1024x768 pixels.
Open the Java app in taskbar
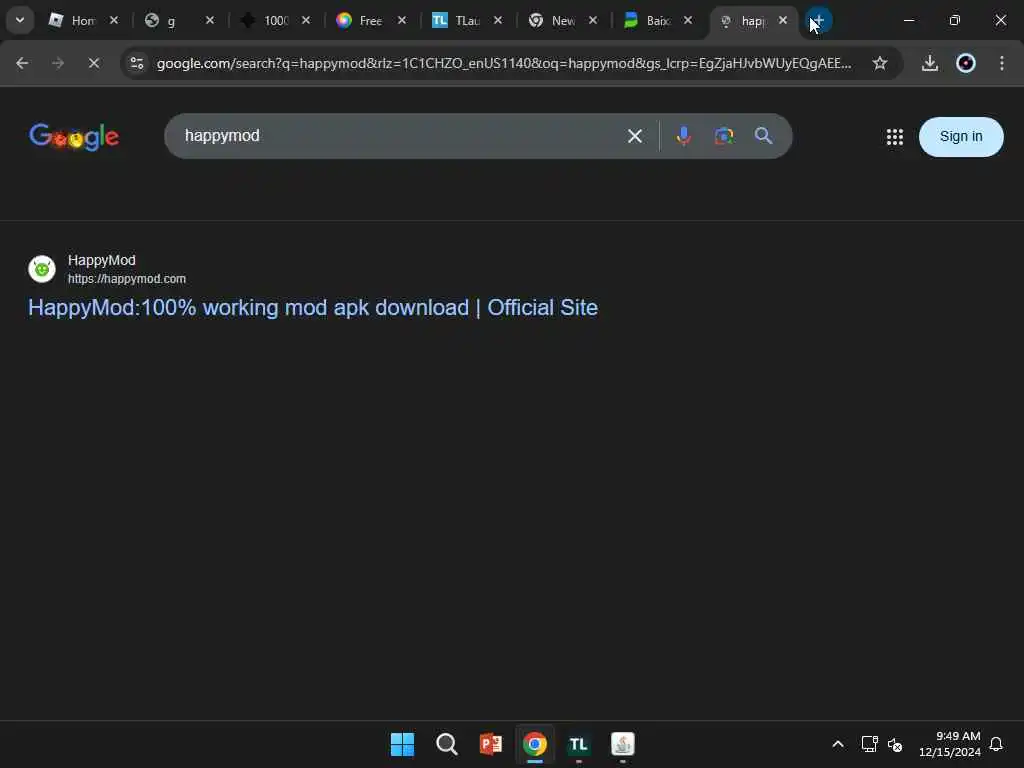622,744
